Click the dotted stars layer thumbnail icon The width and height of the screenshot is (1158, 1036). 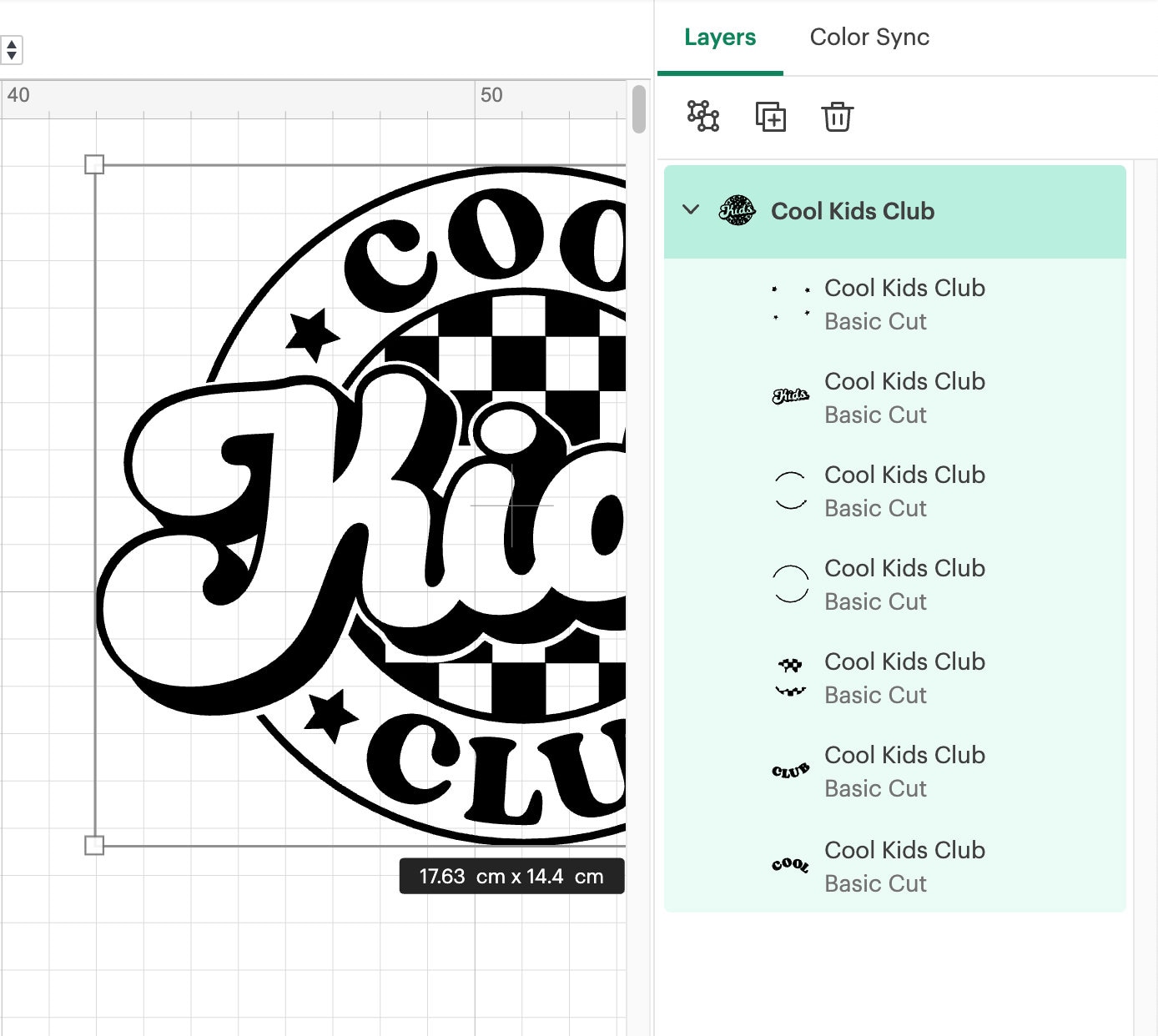coord(791,304)
